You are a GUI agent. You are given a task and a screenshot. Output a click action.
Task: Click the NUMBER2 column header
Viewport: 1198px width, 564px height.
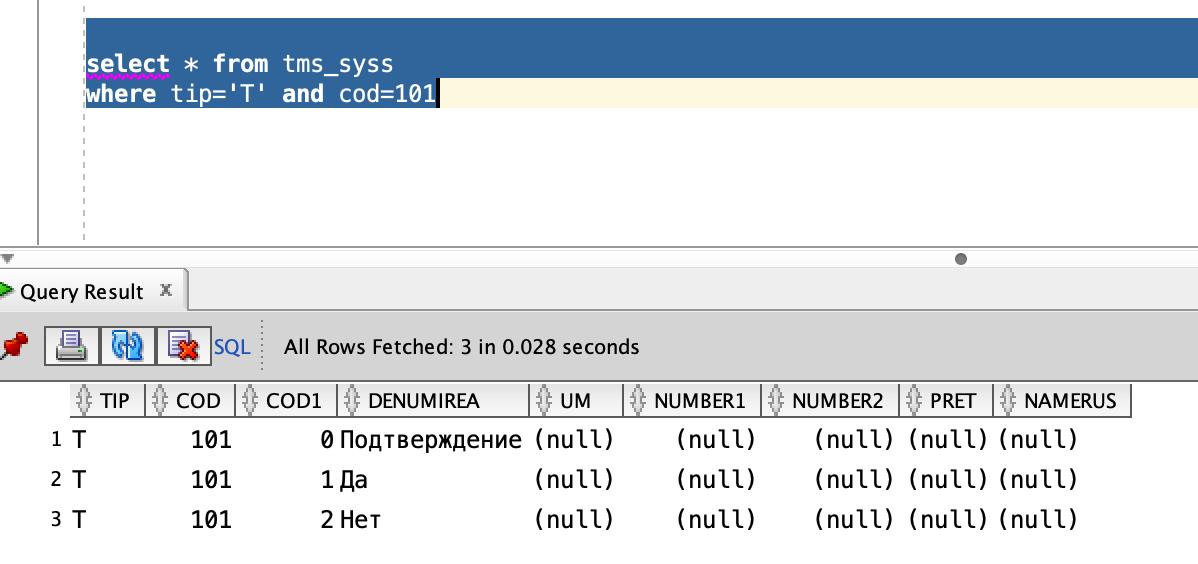(x=831, y=400)
